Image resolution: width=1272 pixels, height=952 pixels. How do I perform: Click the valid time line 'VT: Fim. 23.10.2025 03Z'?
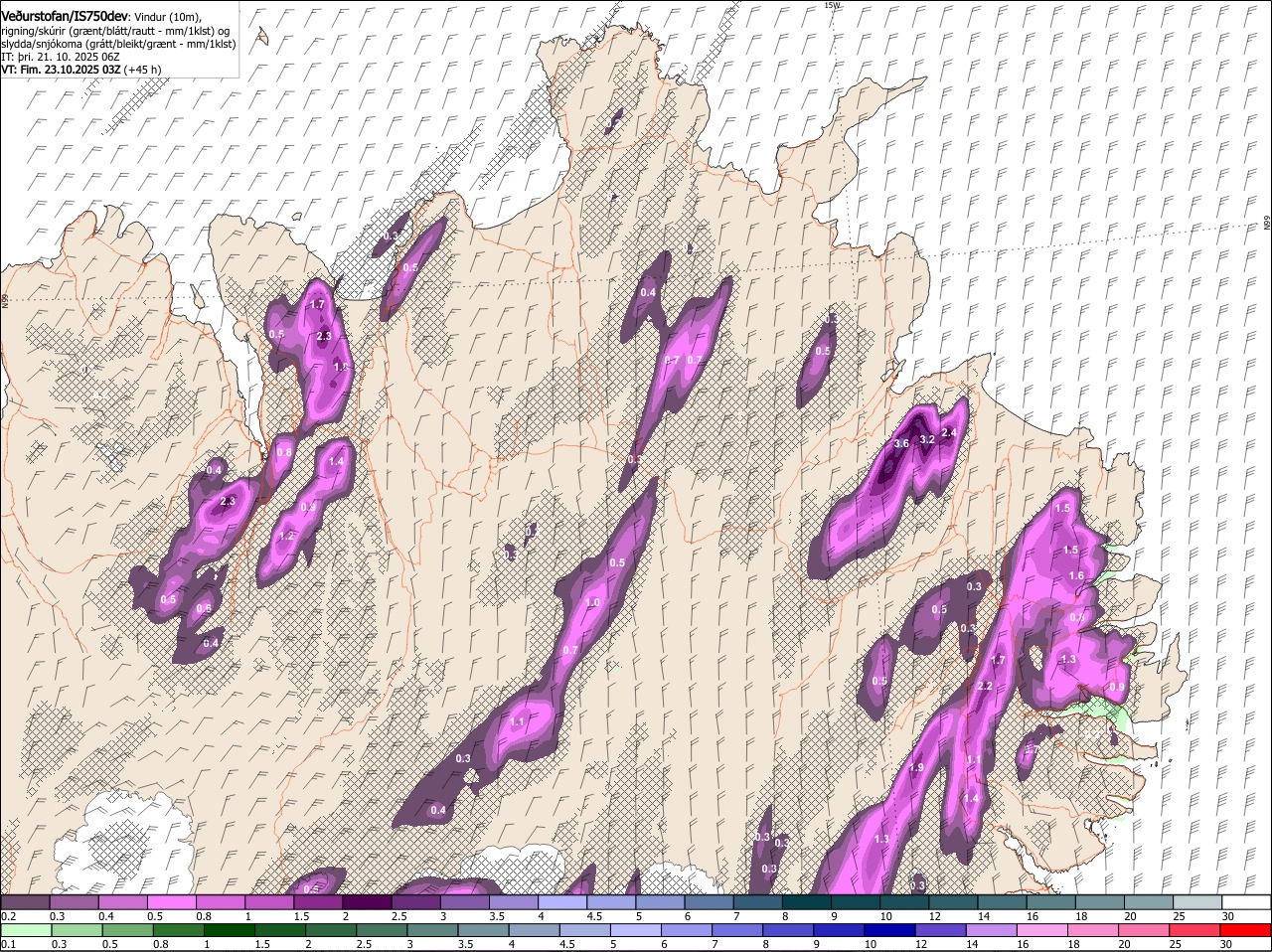(x=62, y=70)
